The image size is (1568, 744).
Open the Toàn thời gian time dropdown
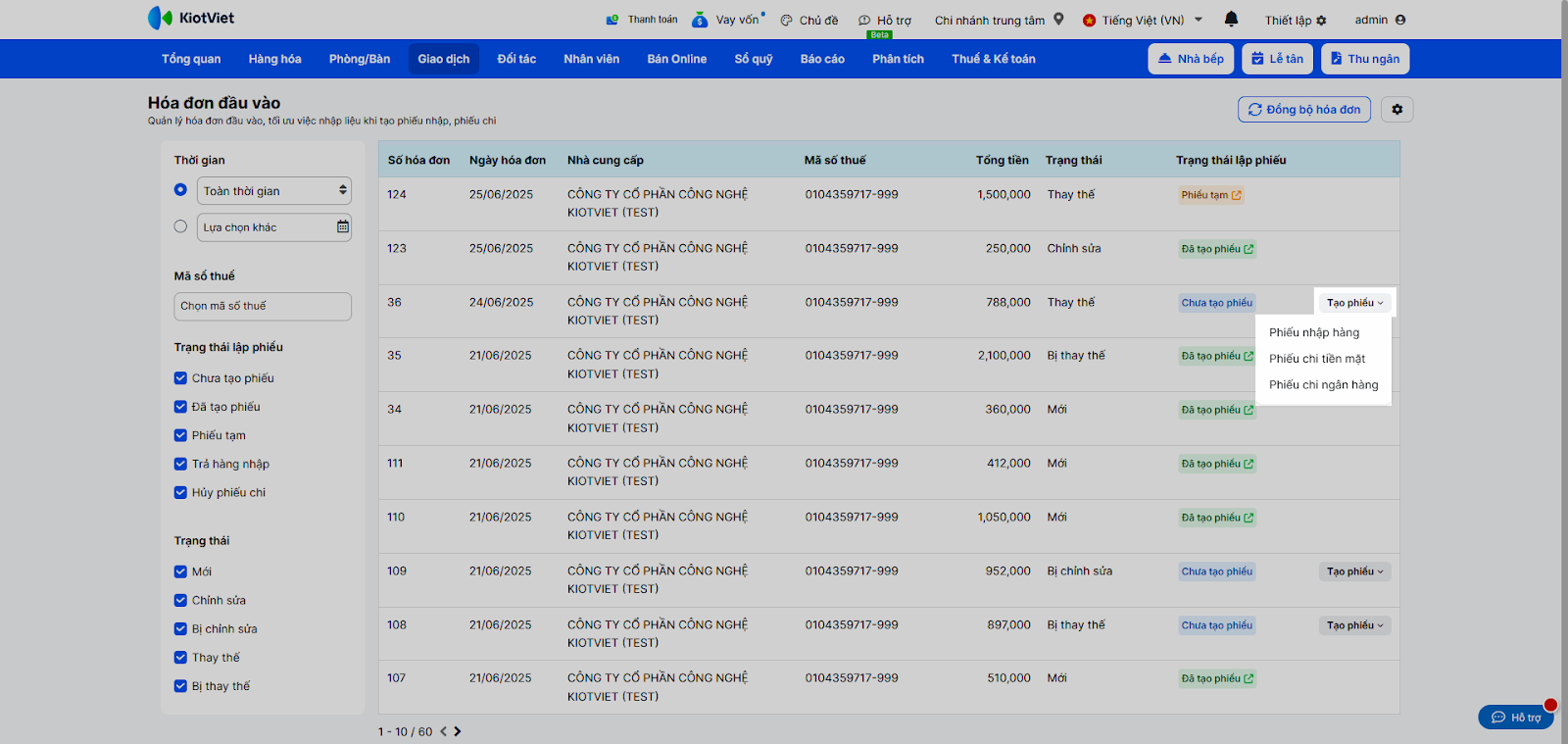(x=274, y=190)
